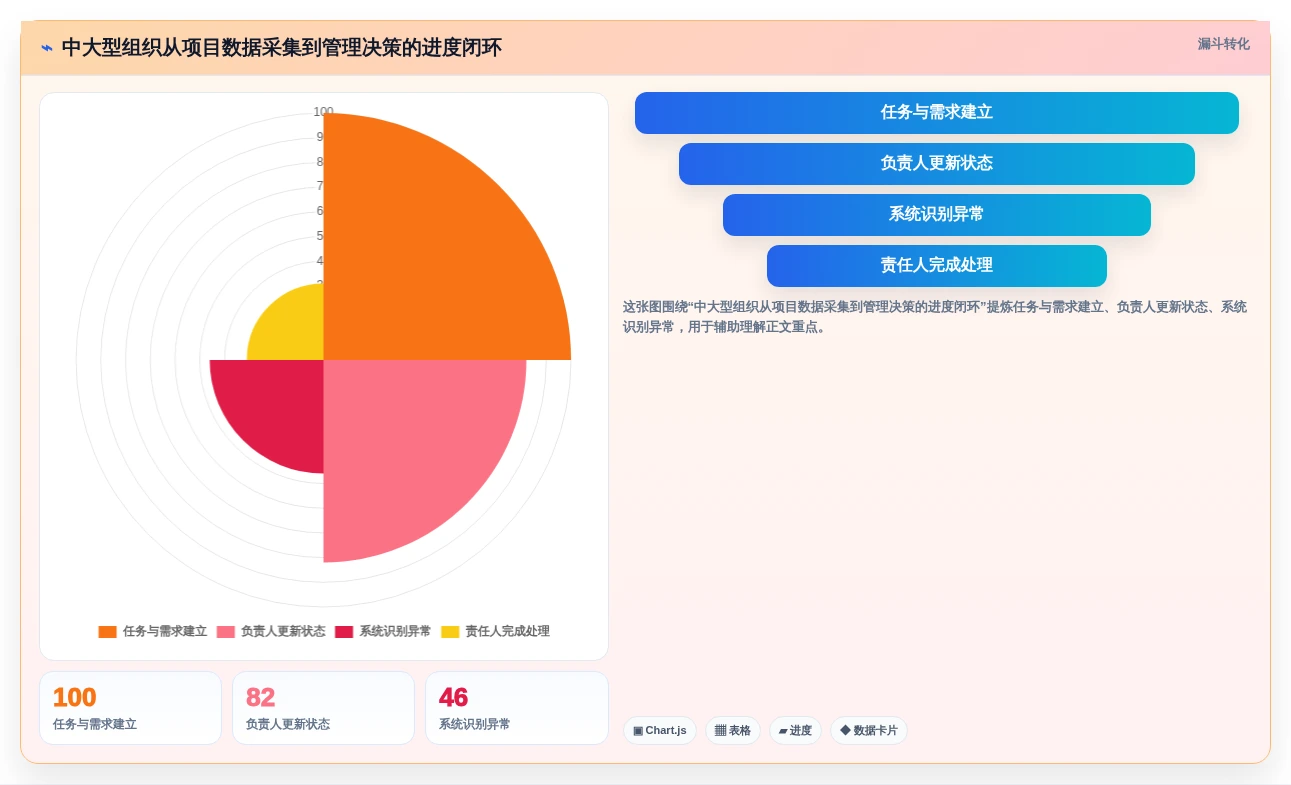Toggle 系统识别异常 crimson legend swatch
Viewport: 1291px width, 785px height.
pyautogui.click(x=344, y=632)
